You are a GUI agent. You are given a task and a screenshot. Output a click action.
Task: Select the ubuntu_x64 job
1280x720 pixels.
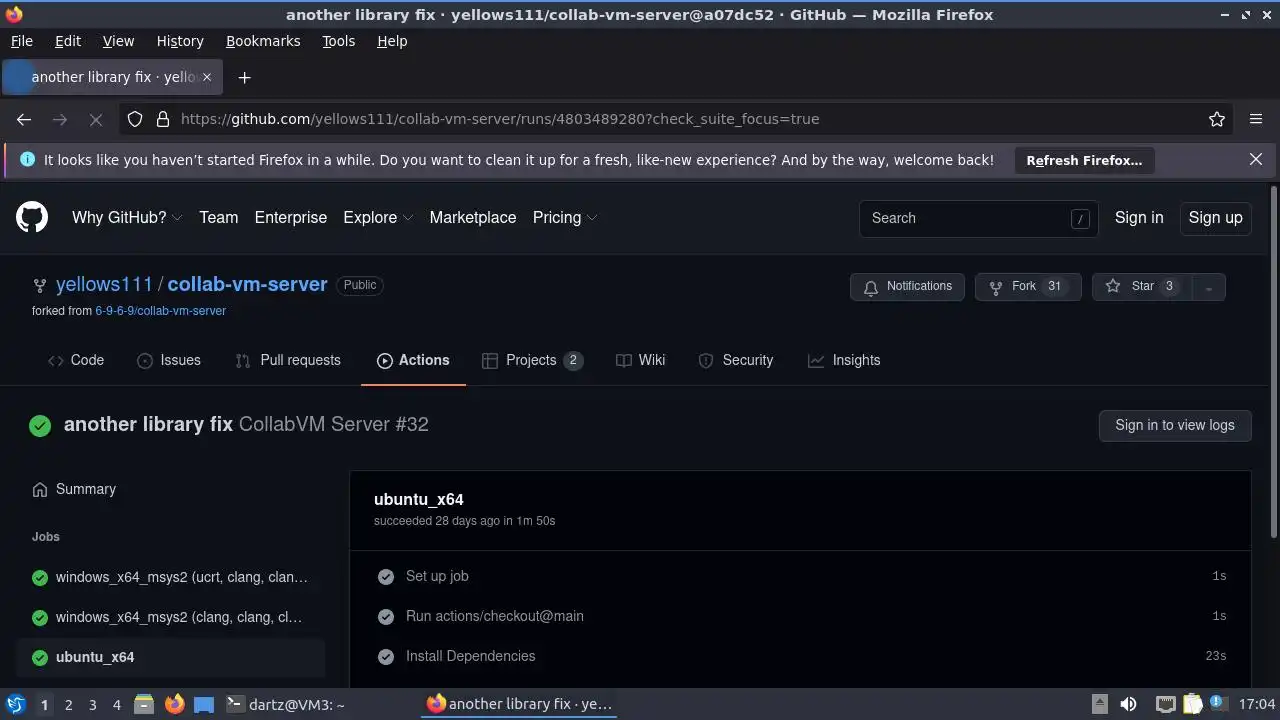(170, 657)
